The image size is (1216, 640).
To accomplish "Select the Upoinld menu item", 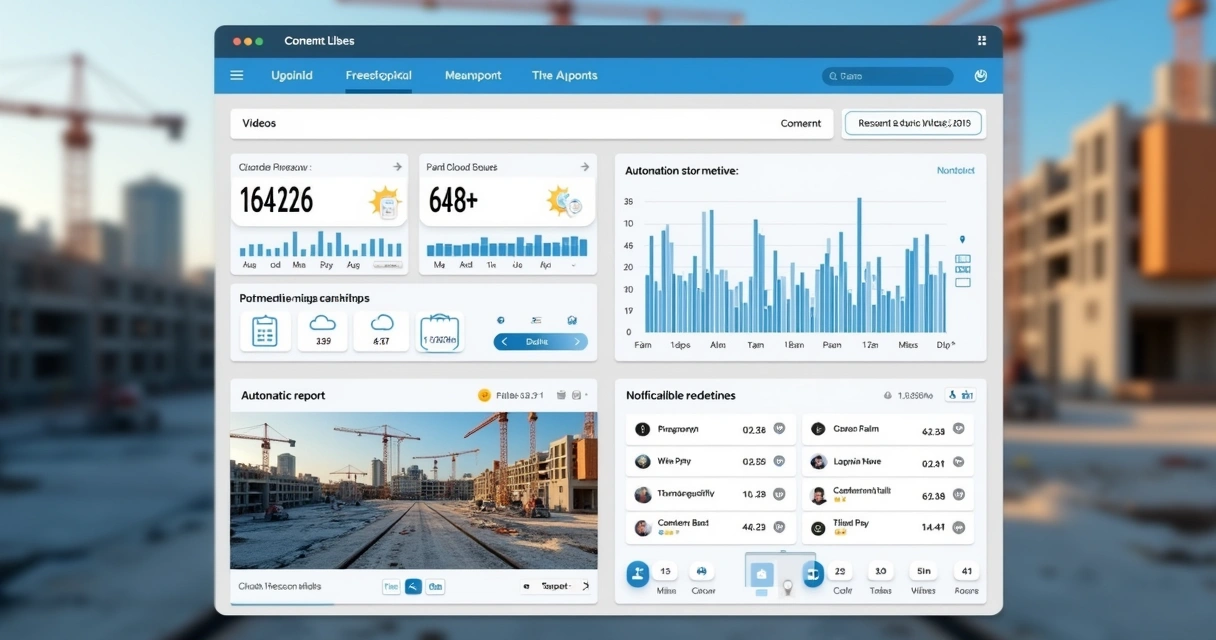I will 291,75.
